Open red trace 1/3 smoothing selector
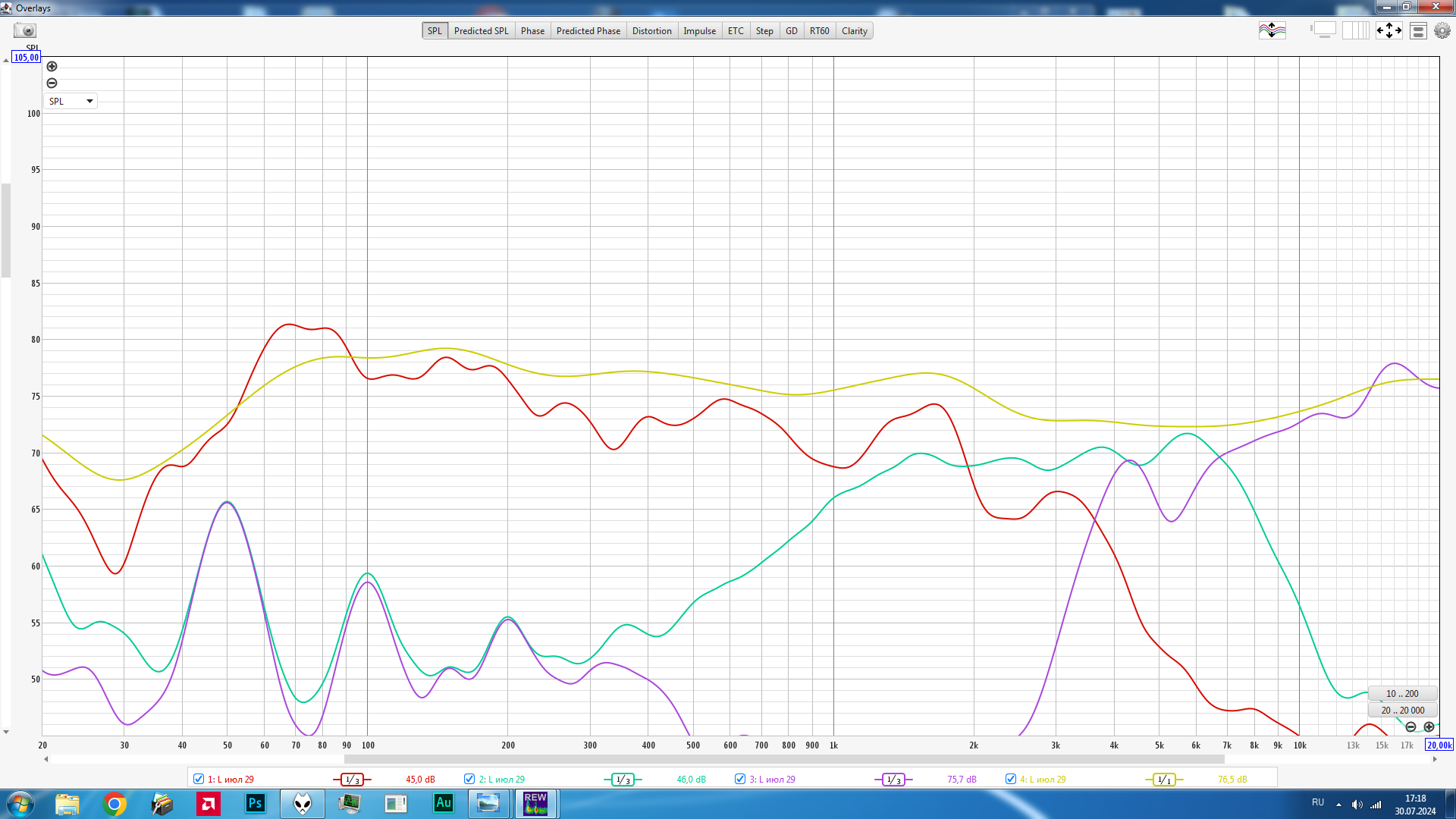 click(x=352, y=780)
